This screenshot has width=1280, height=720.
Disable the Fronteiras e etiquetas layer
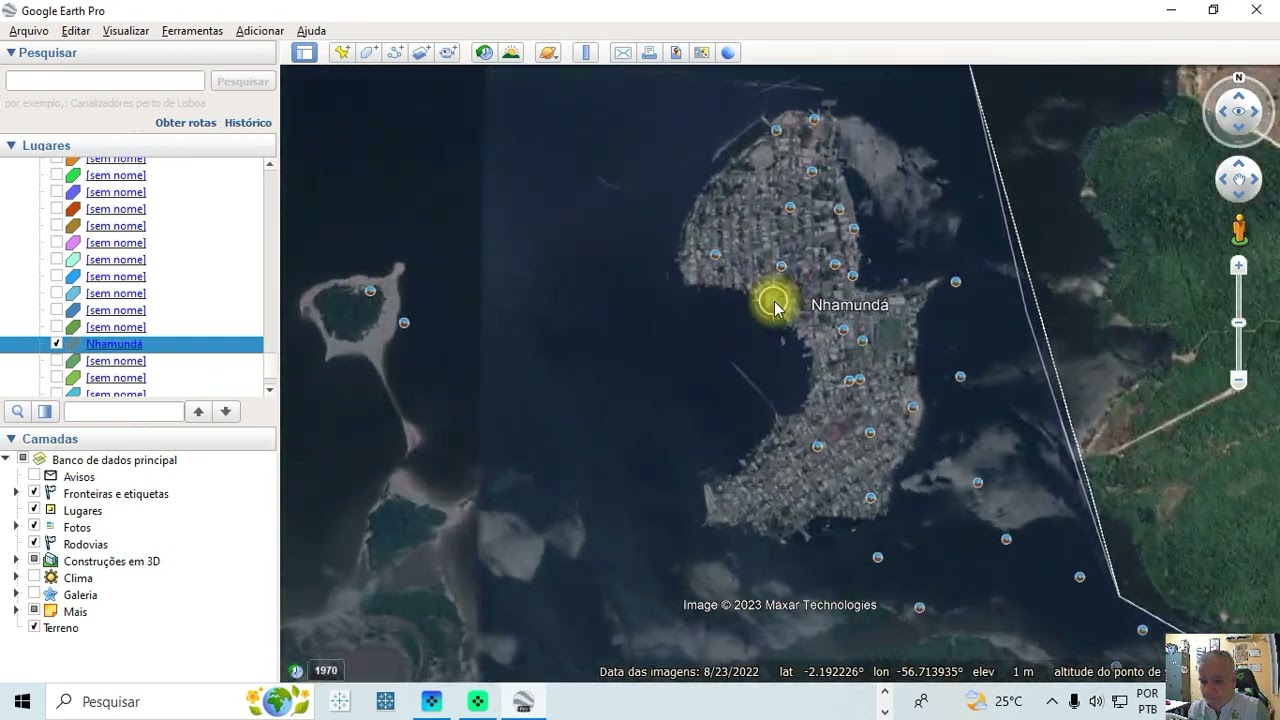[34, 493]
